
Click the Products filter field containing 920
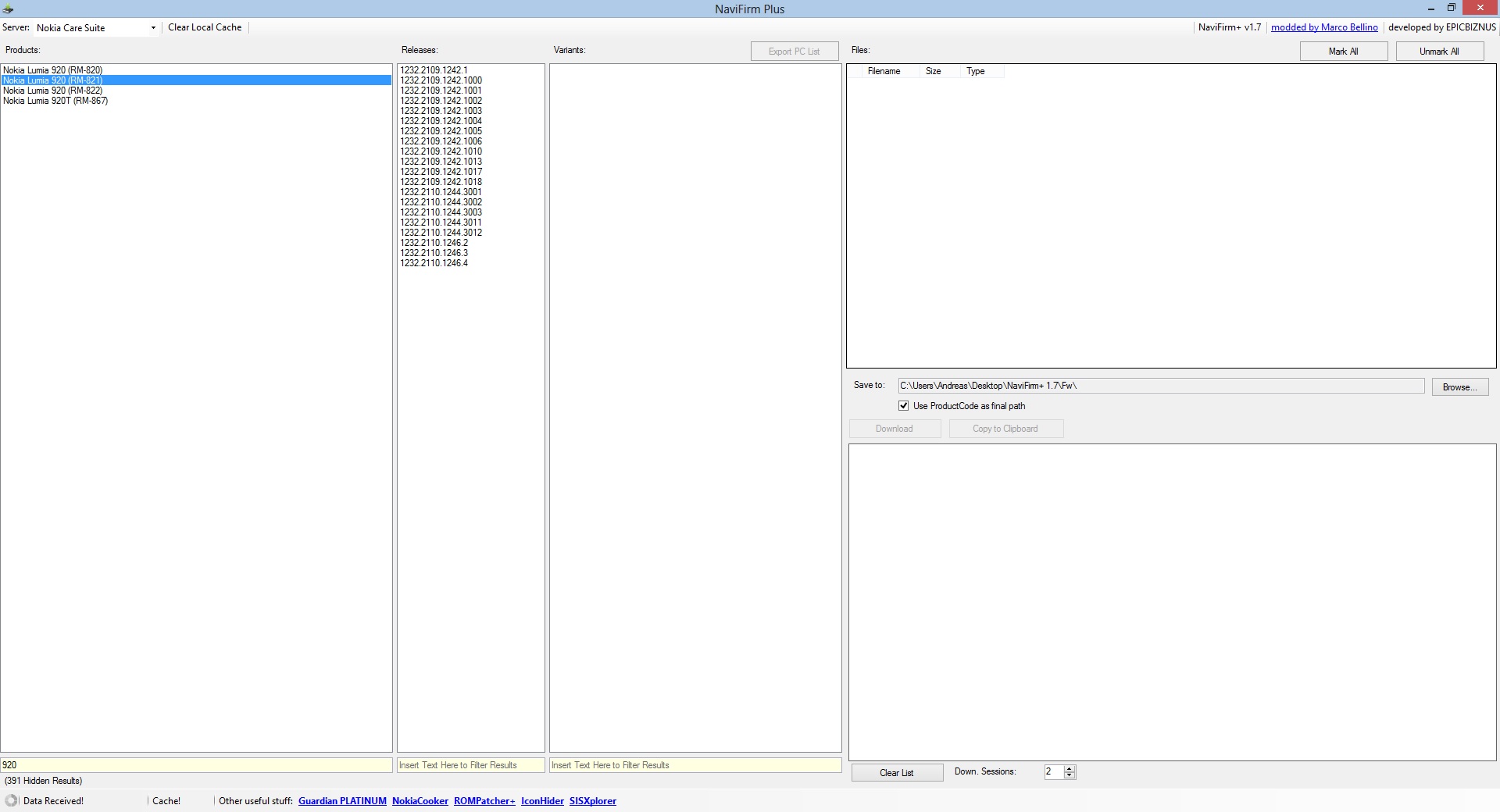tap(196, 765)
